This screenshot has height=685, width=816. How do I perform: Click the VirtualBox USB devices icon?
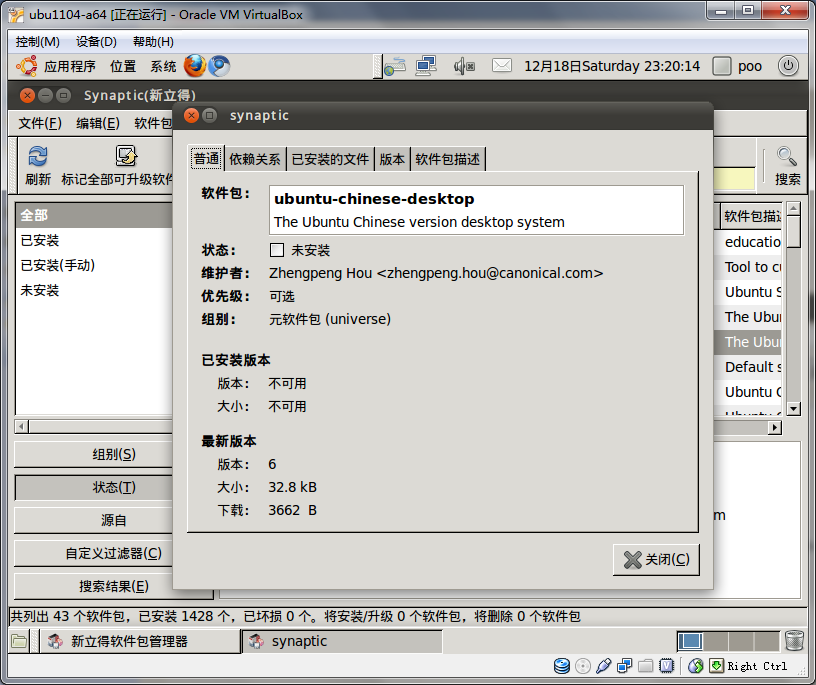coord(604,666)
